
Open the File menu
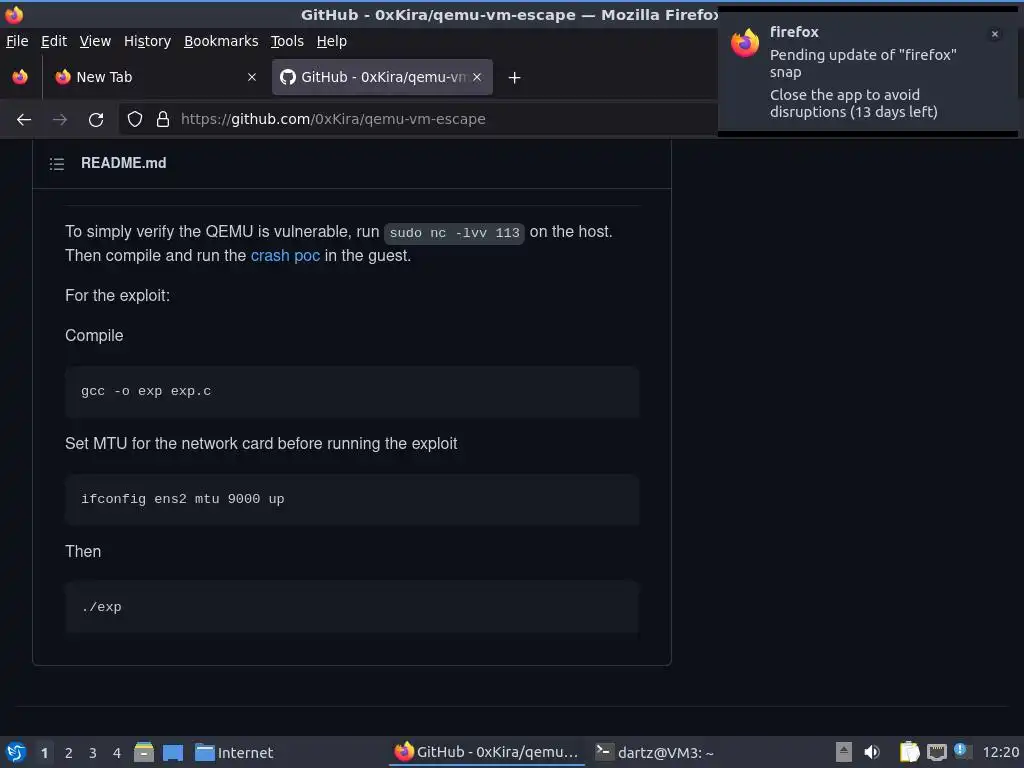coord(17,41)
